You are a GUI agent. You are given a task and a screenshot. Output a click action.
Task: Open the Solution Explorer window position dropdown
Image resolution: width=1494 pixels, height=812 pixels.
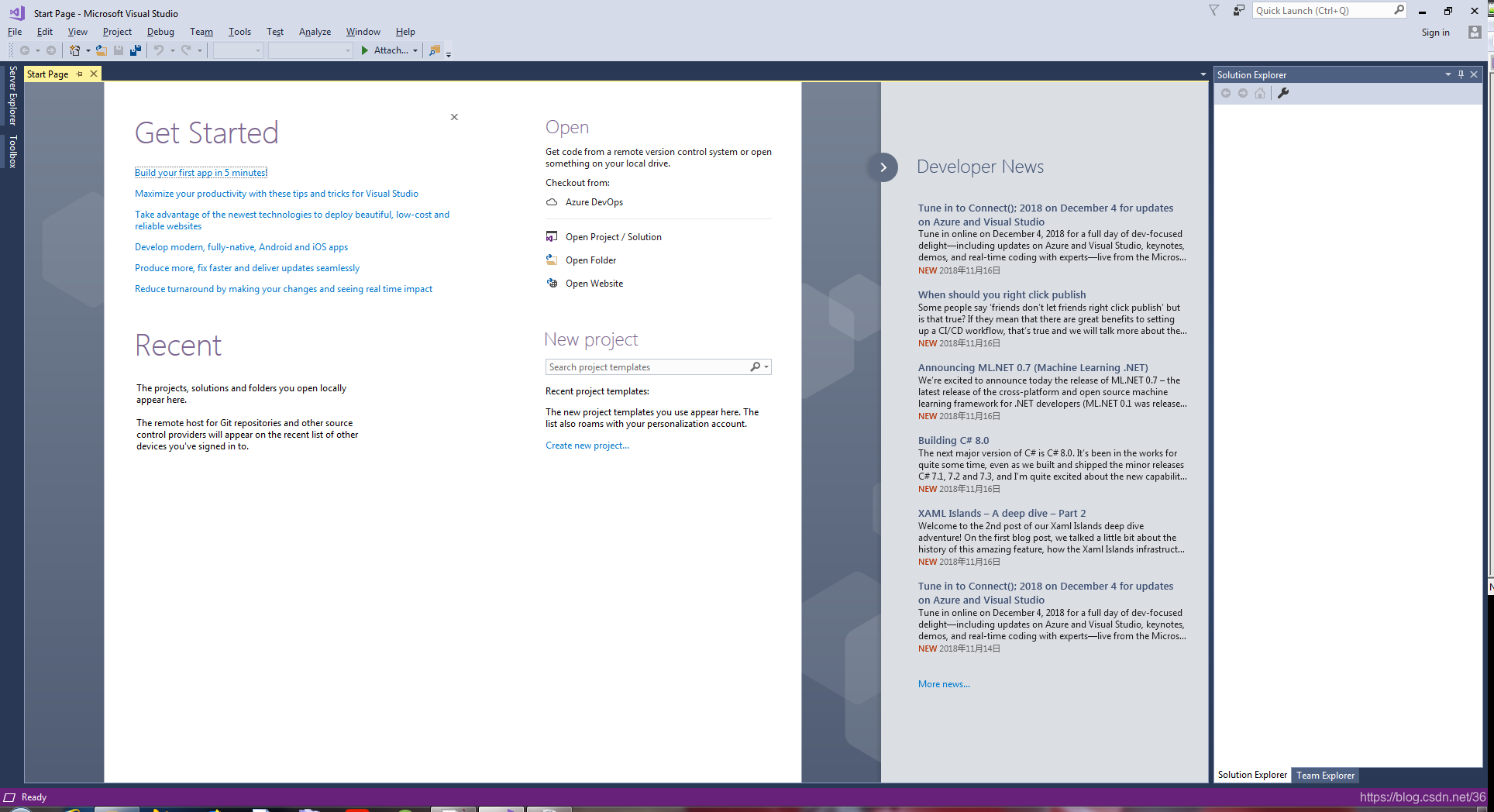(x=1448, y=74)
